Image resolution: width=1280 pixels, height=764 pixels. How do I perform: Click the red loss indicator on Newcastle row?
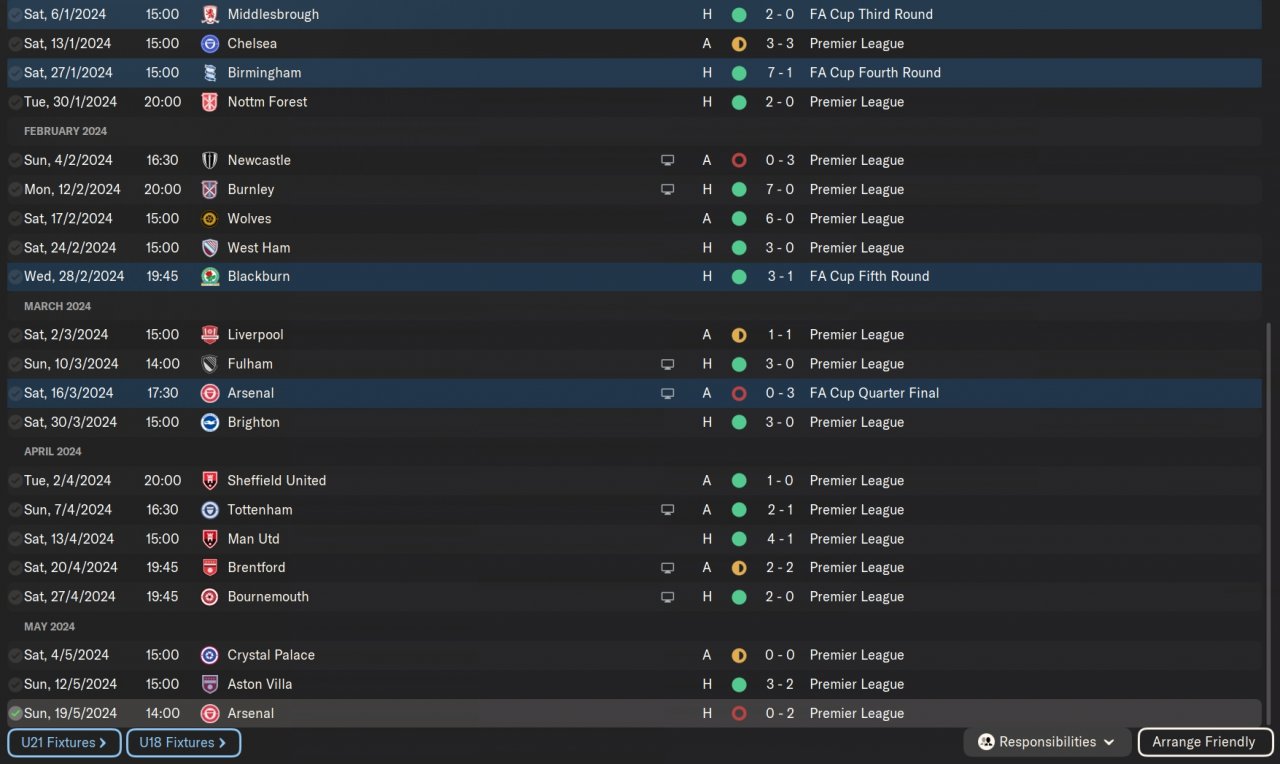click(x=739, y=160)
